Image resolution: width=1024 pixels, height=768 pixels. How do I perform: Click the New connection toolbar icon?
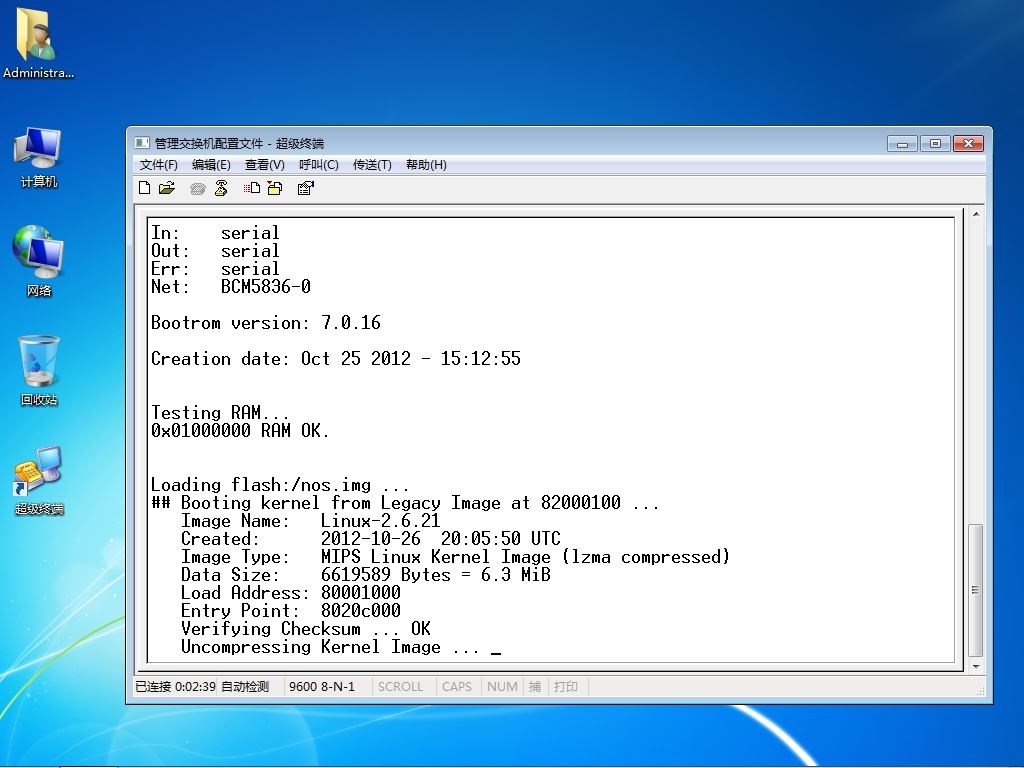(x=144, y=188)
